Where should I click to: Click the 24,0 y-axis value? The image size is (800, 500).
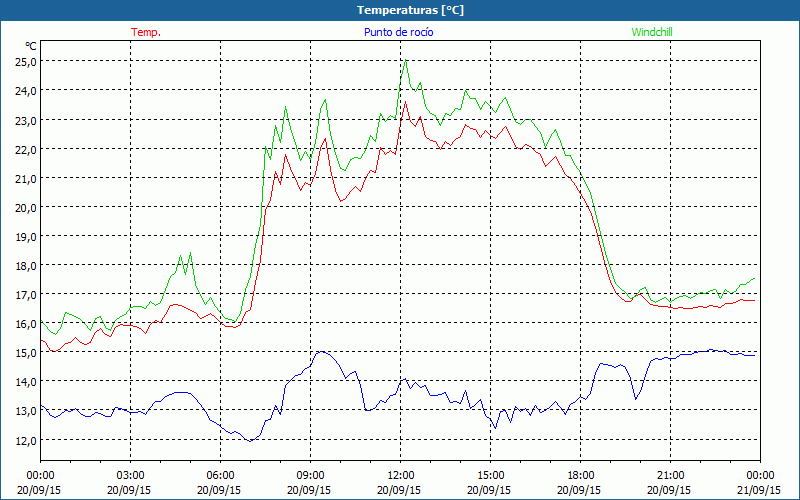26,90
